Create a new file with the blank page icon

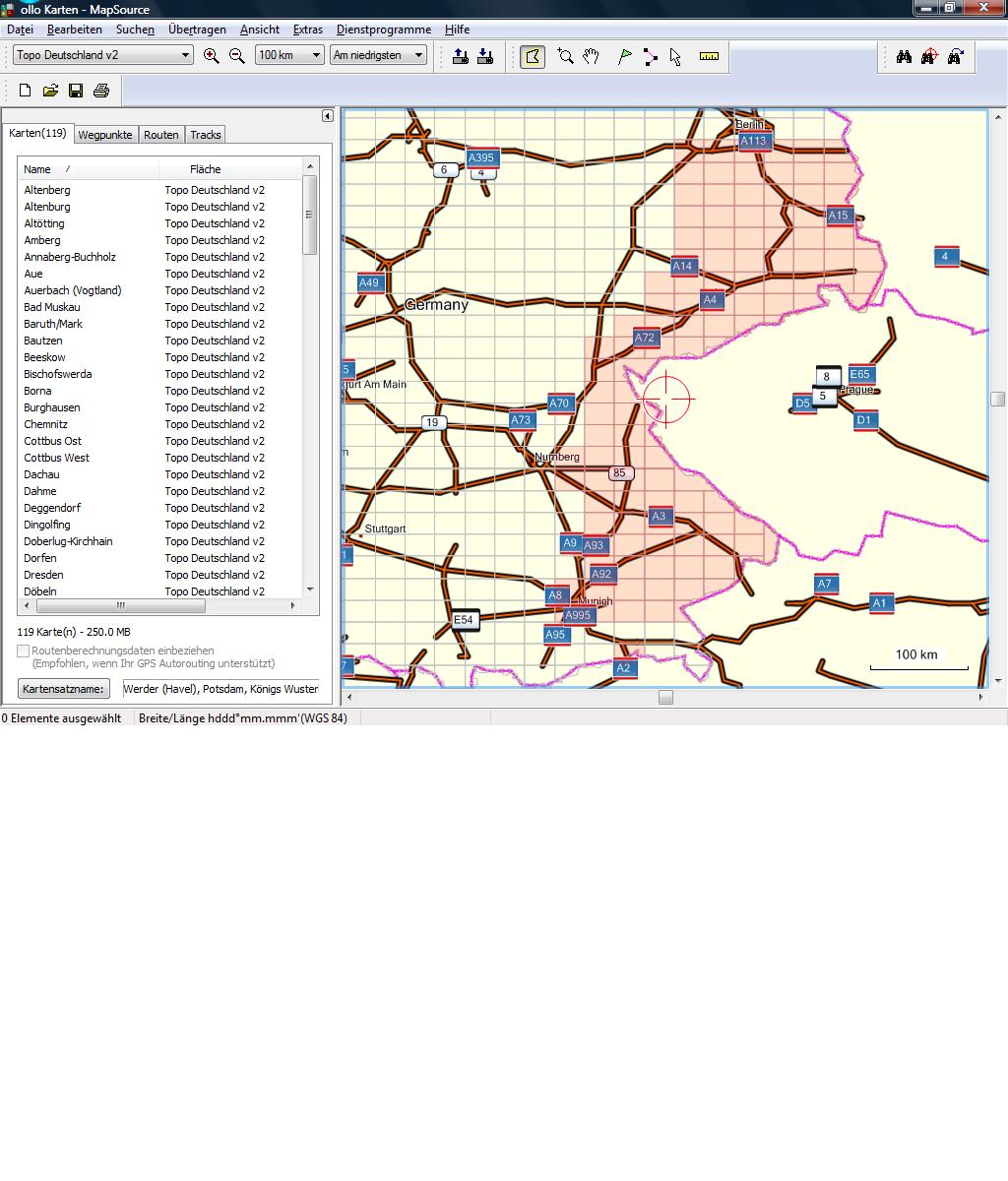[x=25, y=91]
